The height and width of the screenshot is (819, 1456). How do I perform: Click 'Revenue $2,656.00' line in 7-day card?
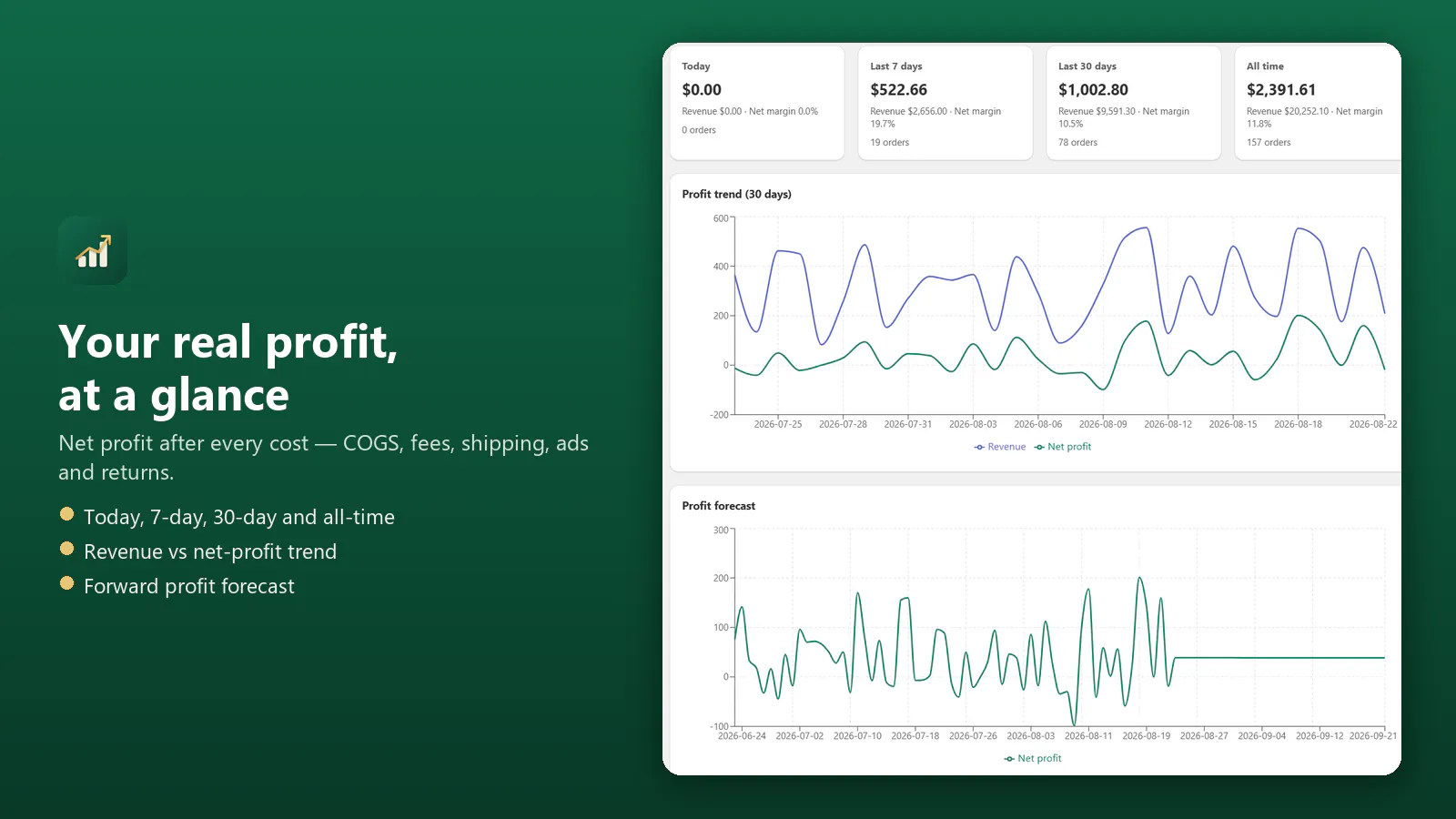tap(935, 117)
